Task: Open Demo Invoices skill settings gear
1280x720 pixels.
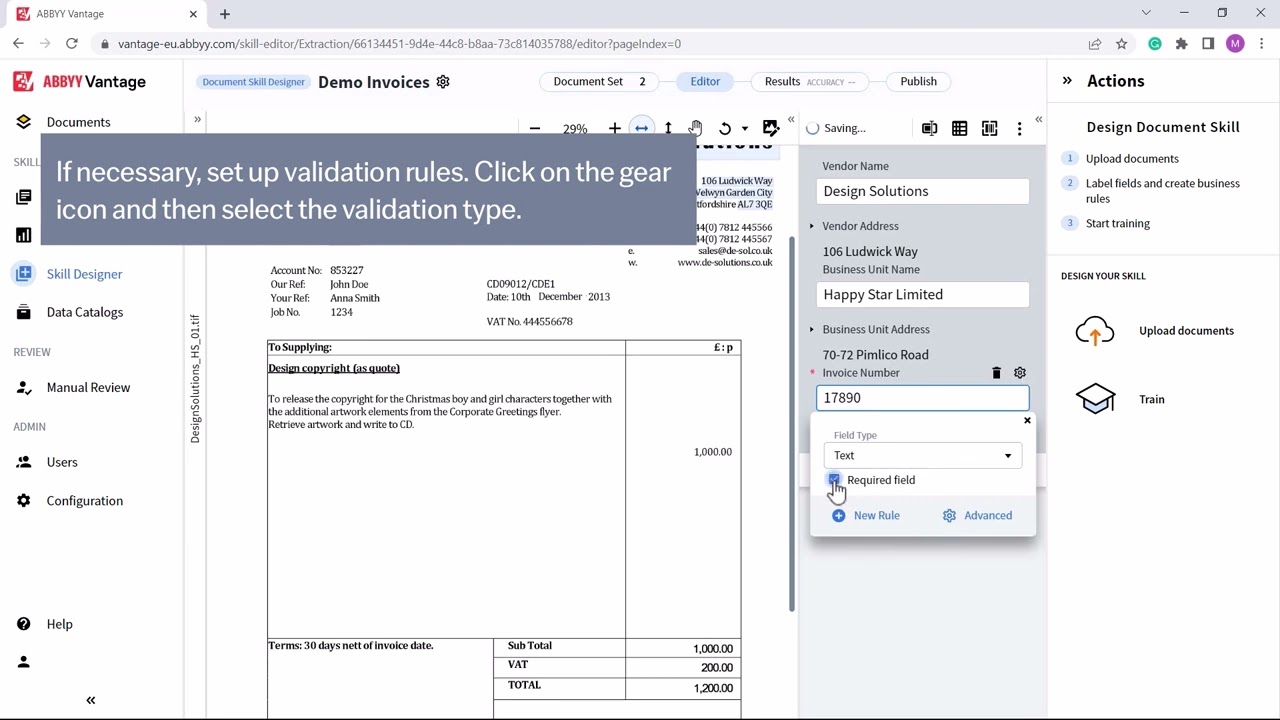Action: 443,82
